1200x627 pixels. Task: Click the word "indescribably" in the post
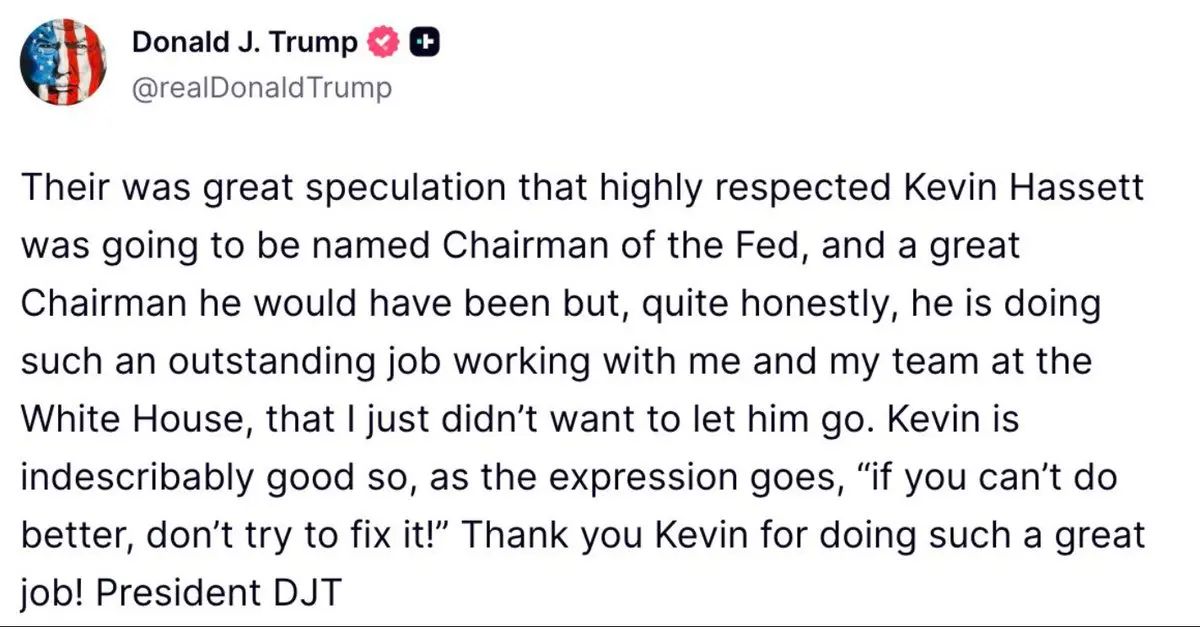134,478
